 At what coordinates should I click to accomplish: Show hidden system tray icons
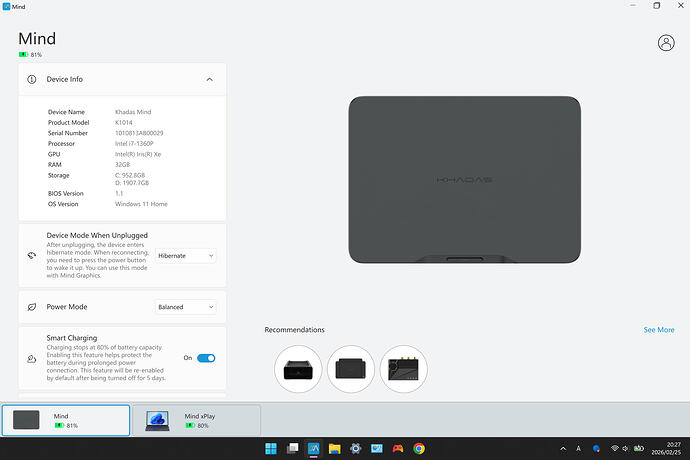point(562,449)
